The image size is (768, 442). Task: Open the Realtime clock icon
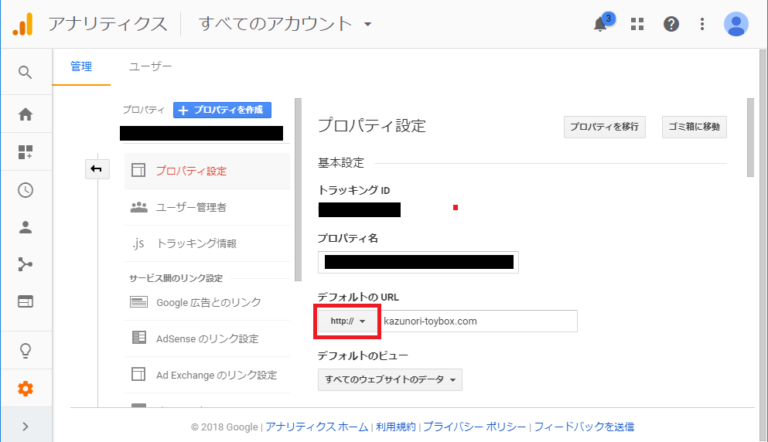[25, 190]
